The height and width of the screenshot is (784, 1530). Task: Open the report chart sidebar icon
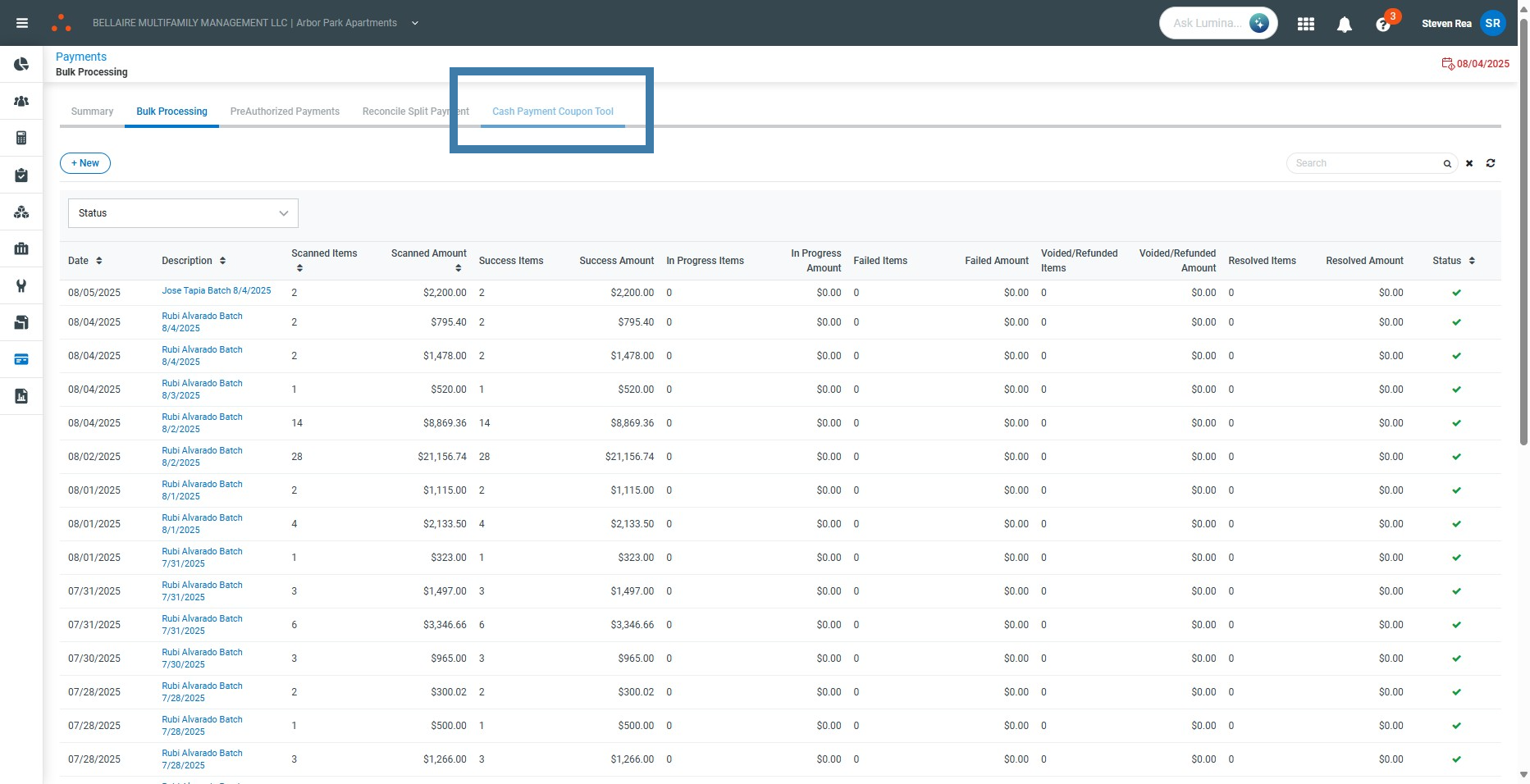tap(21, 396)
